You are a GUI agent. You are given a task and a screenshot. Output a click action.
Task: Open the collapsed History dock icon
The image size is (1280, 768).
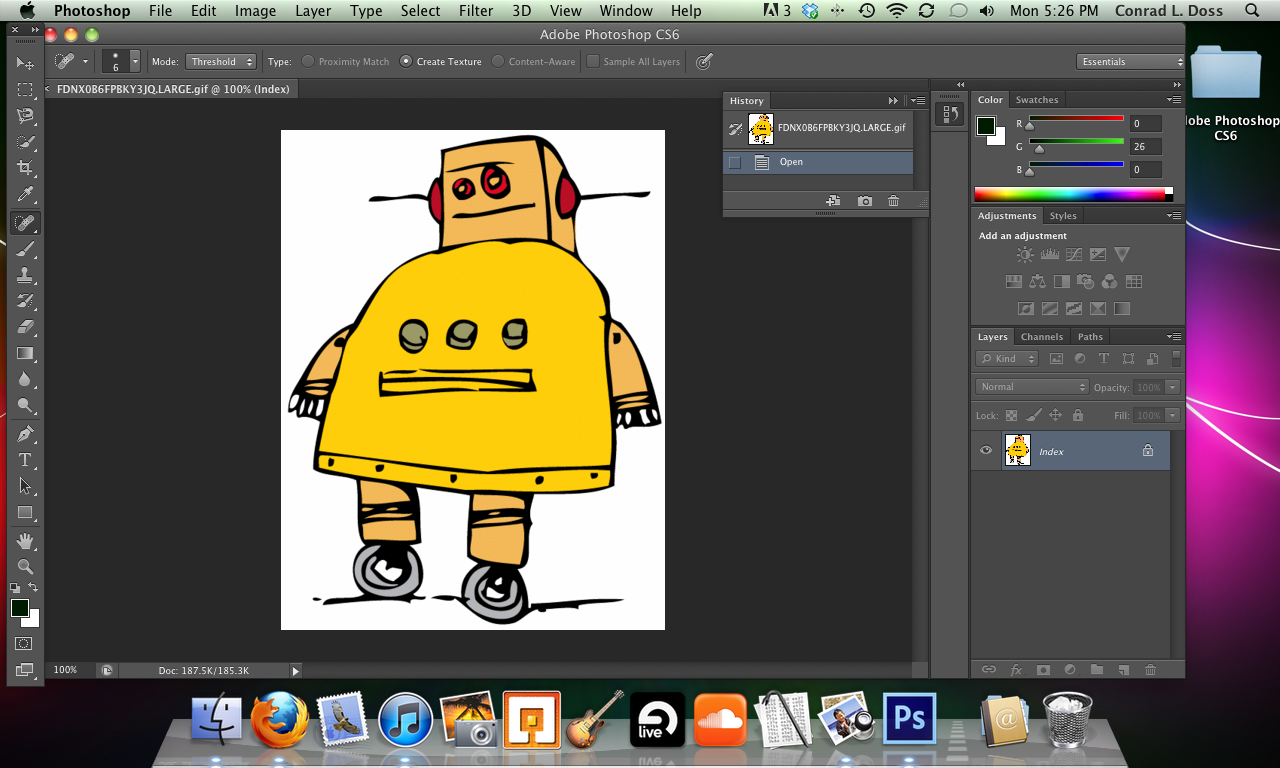click(947, 114)
